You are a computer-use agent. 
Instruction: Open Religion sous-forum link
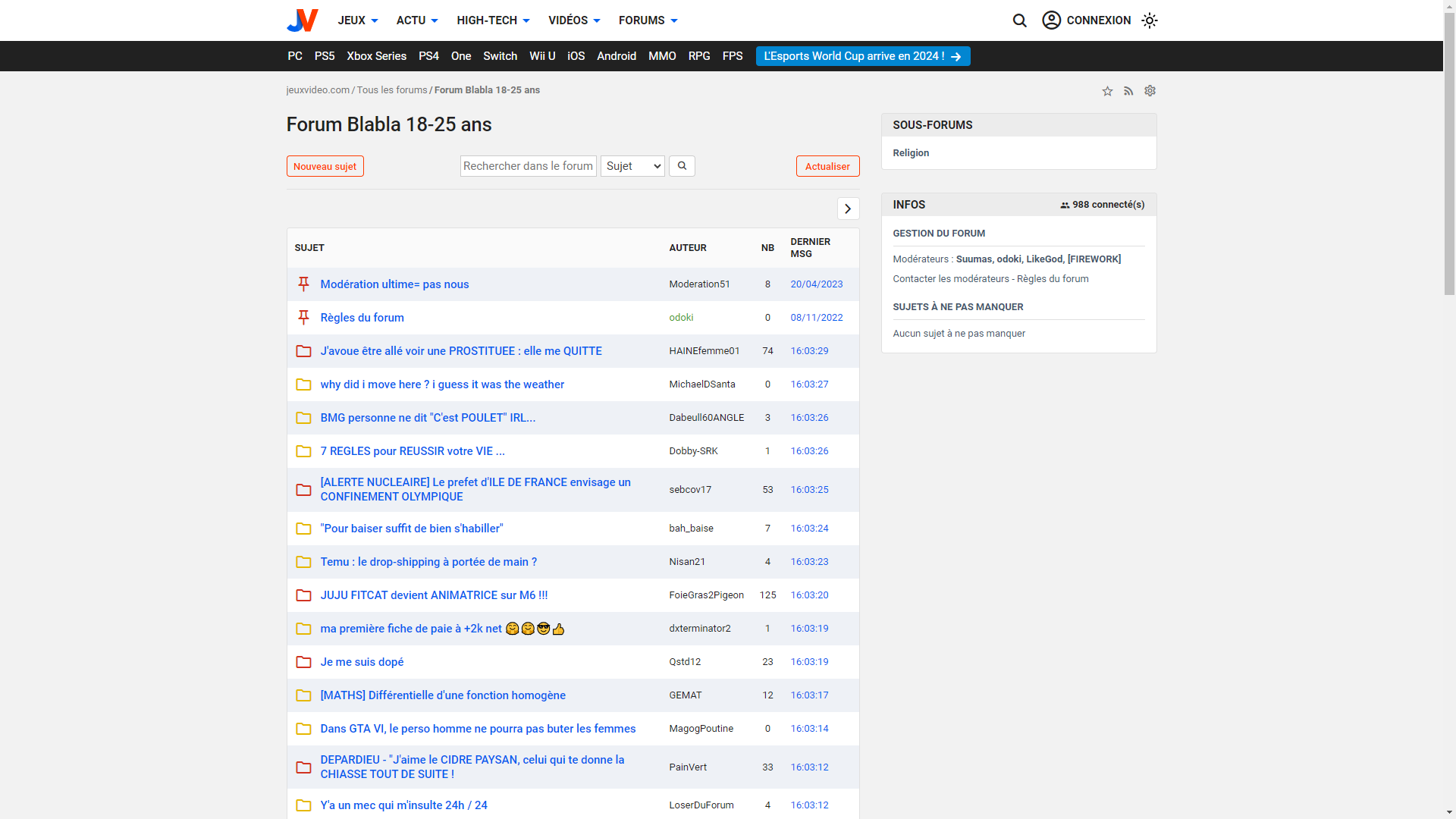click(911, 153)
